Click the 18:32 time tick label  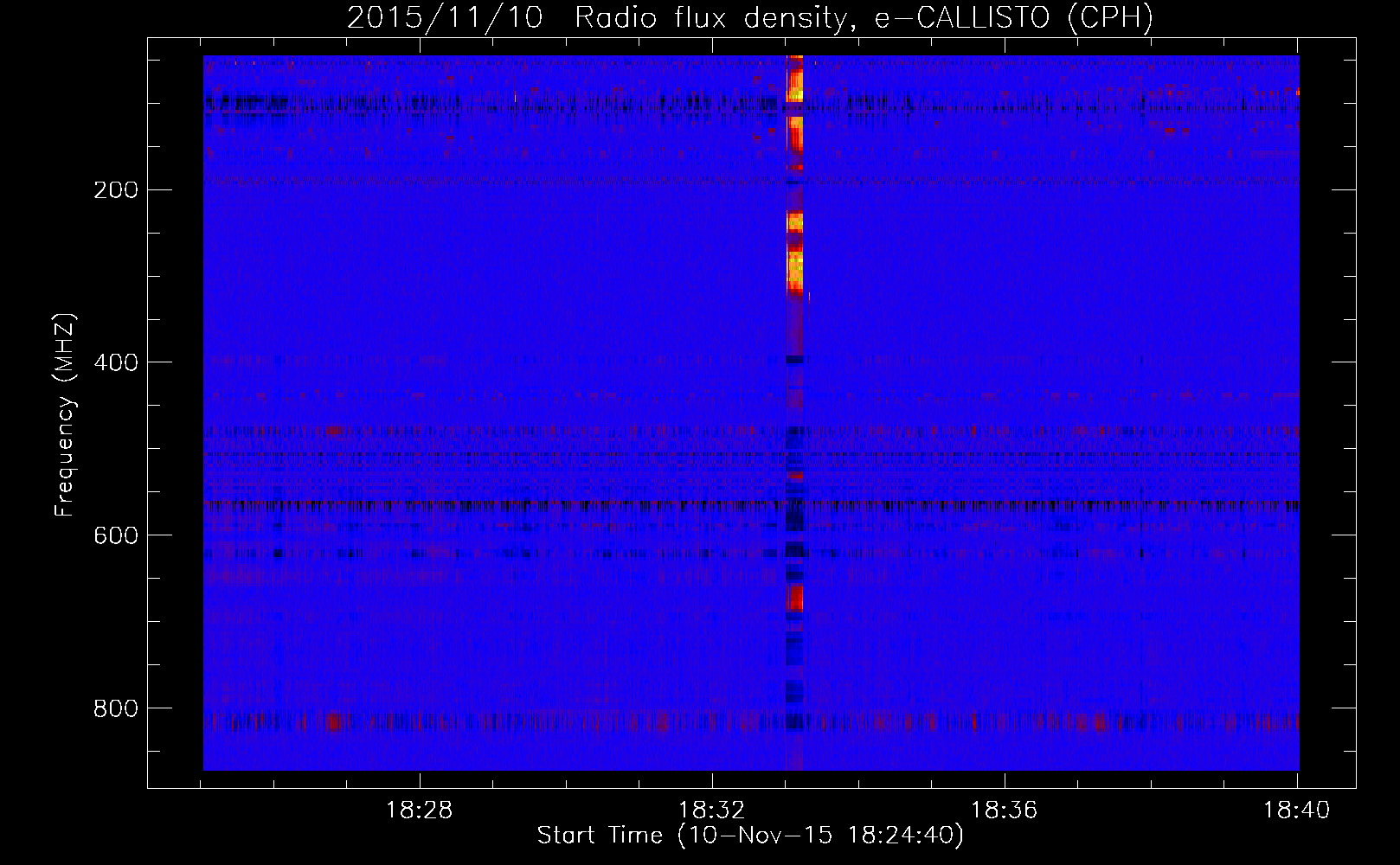point(712,811)
